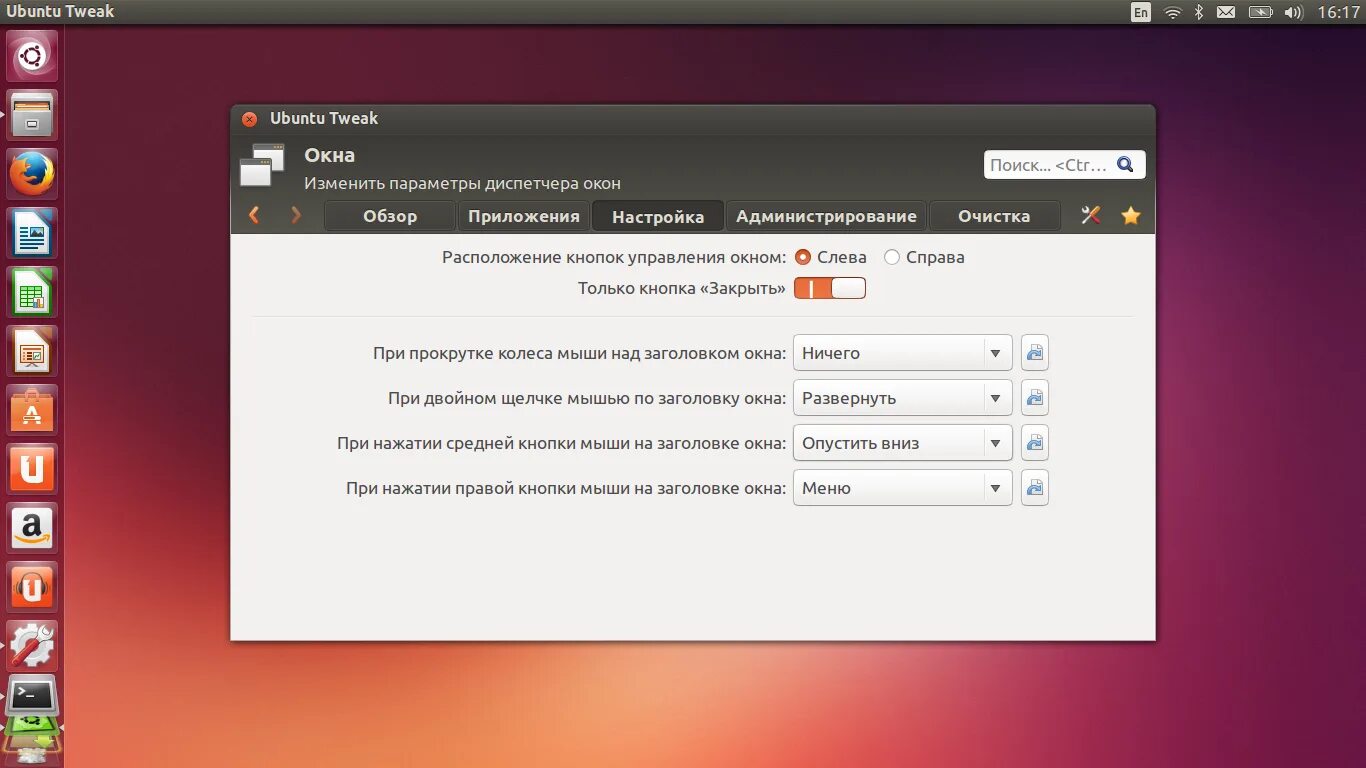The height and width of the screenshot is (768, 1366).
Task: Open the Ничего dropdown for wheel scroll
Action: [x=903, y=353]
